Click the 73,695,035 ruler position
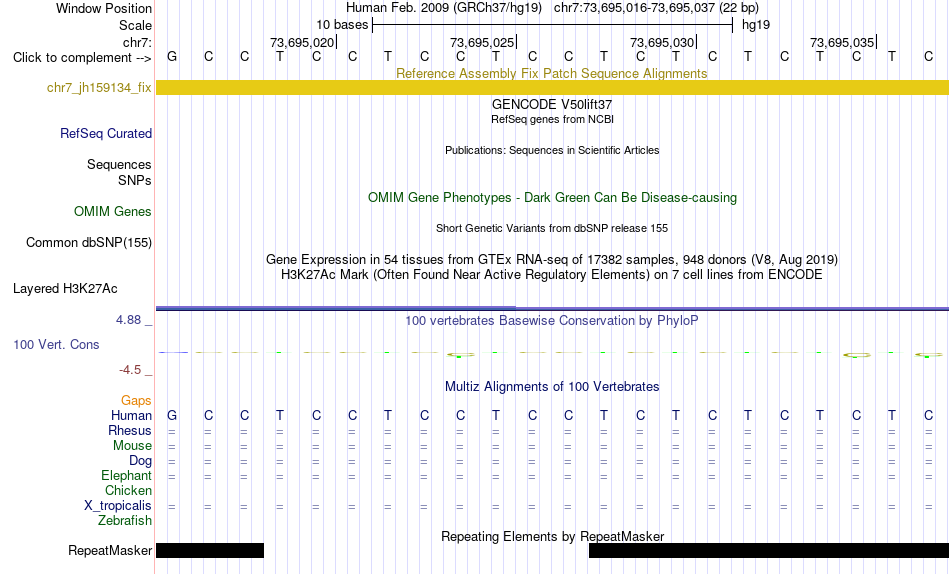This screenshot has height=574, width=950. [842, 42]
